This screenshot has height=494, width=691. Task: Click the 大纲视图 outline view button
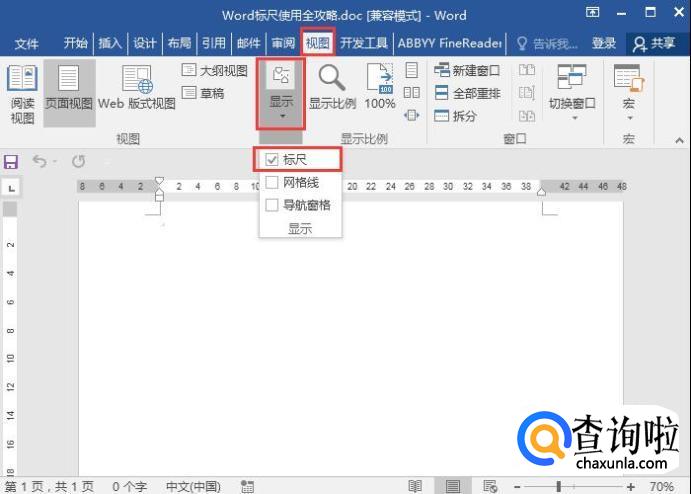point(214,71)
